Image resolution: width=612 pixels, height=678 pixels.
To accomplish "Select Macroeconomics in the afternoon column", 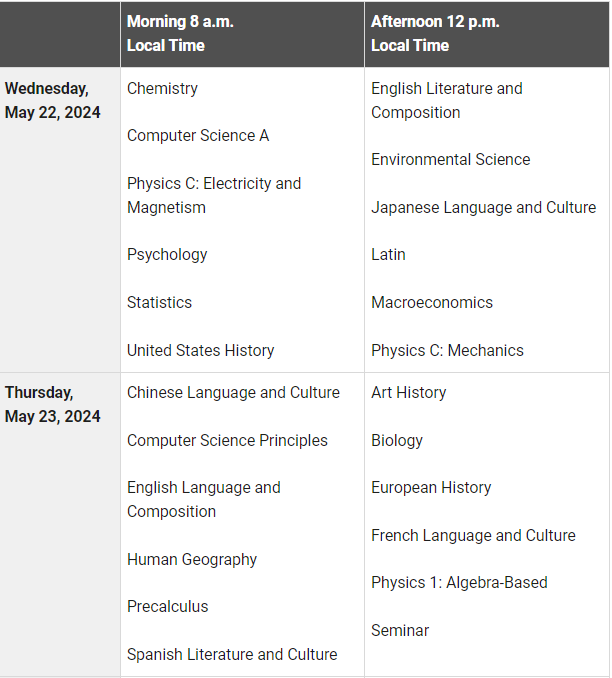I will tap(431, 303).
